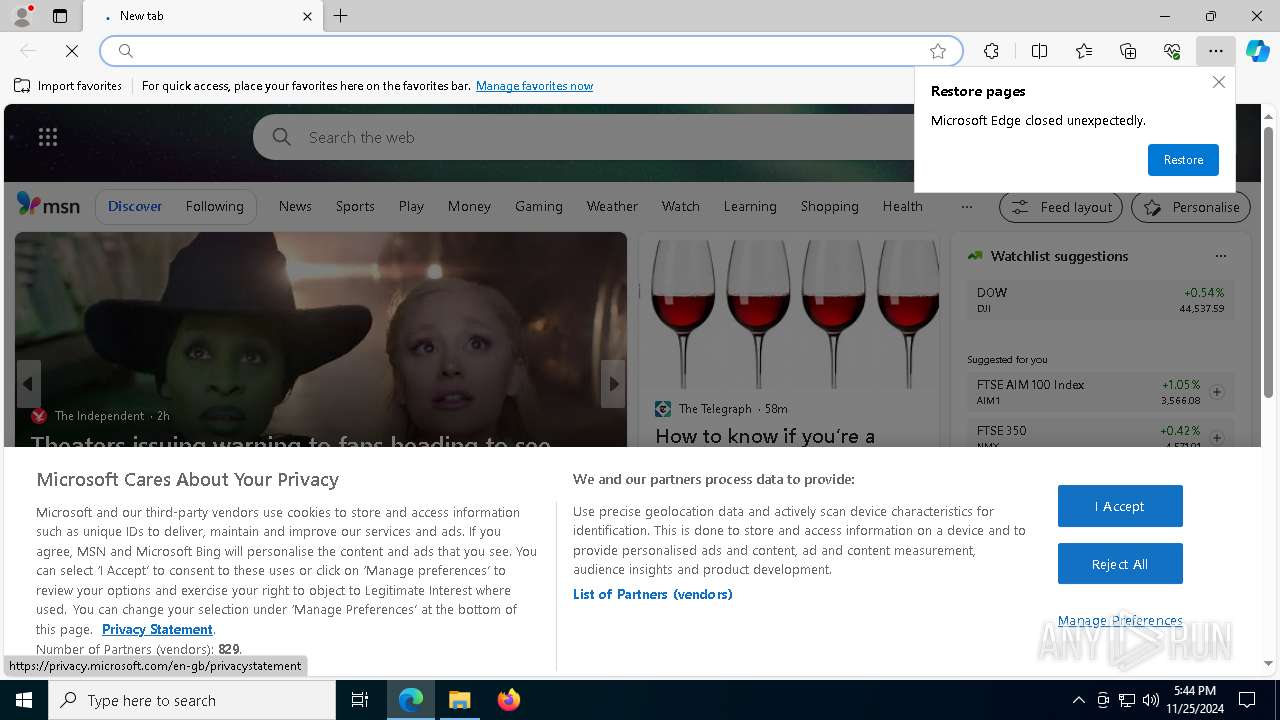Click the Search the web box
The height and width of the screenshot is (720, 1280).
point(600,137)
